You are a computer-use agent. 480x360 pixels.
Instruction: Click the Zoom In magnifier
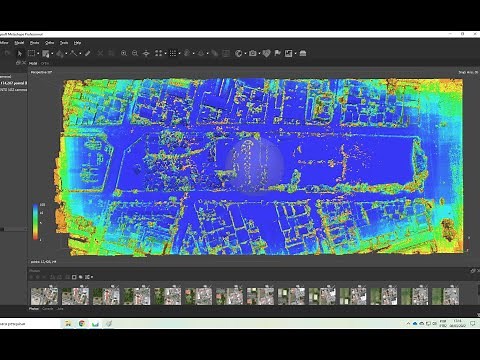[x=124, y=53]
